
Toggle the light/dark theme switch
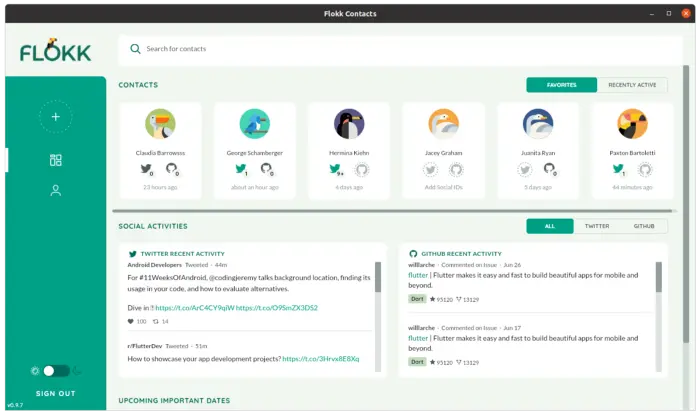tap(56, 371)
